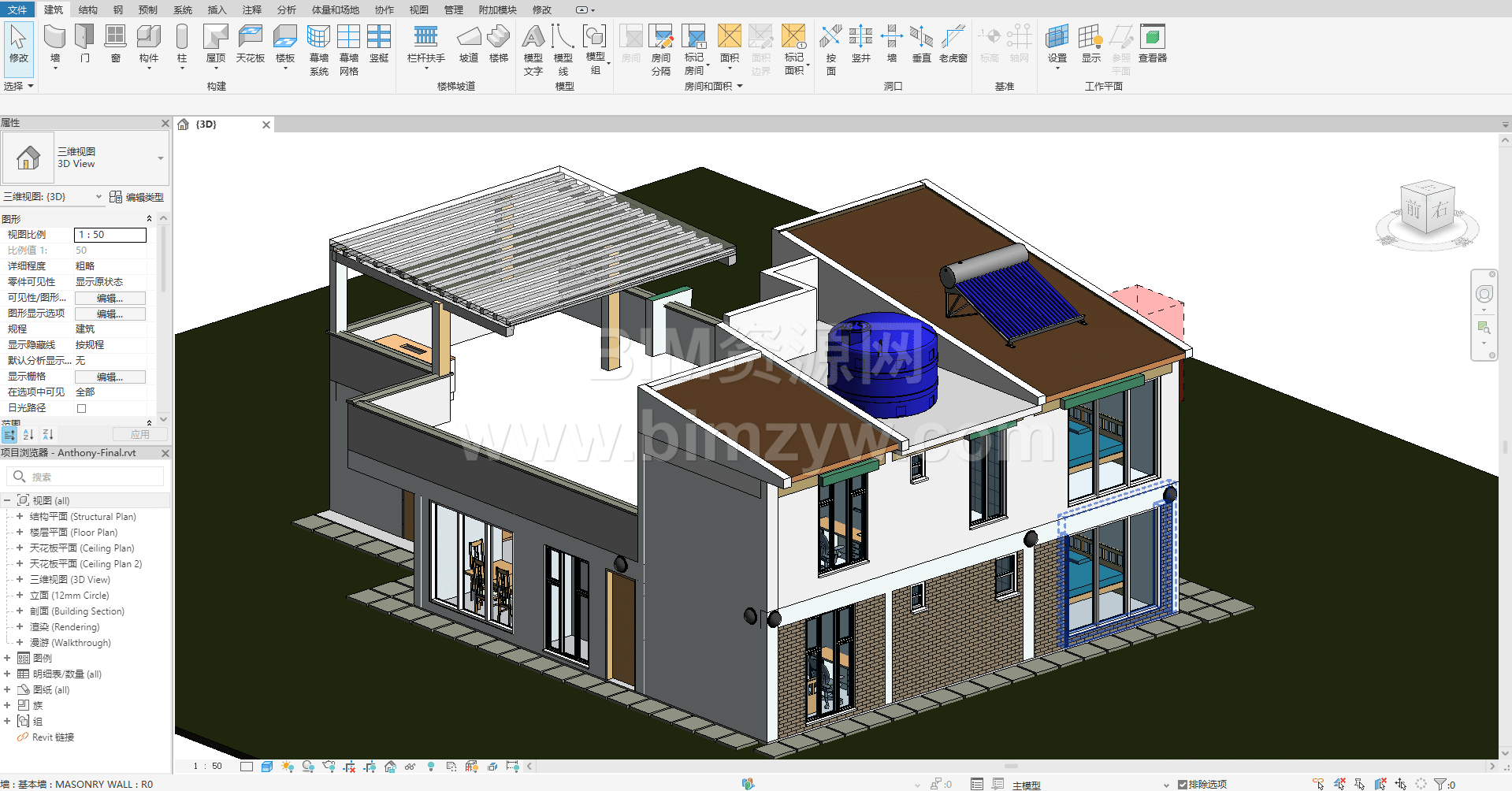Toggle sun path icon in view bar
Image resolution: width=1512 pixels, height=791 pixels.
pyautogui.click(x=288, y=767)
